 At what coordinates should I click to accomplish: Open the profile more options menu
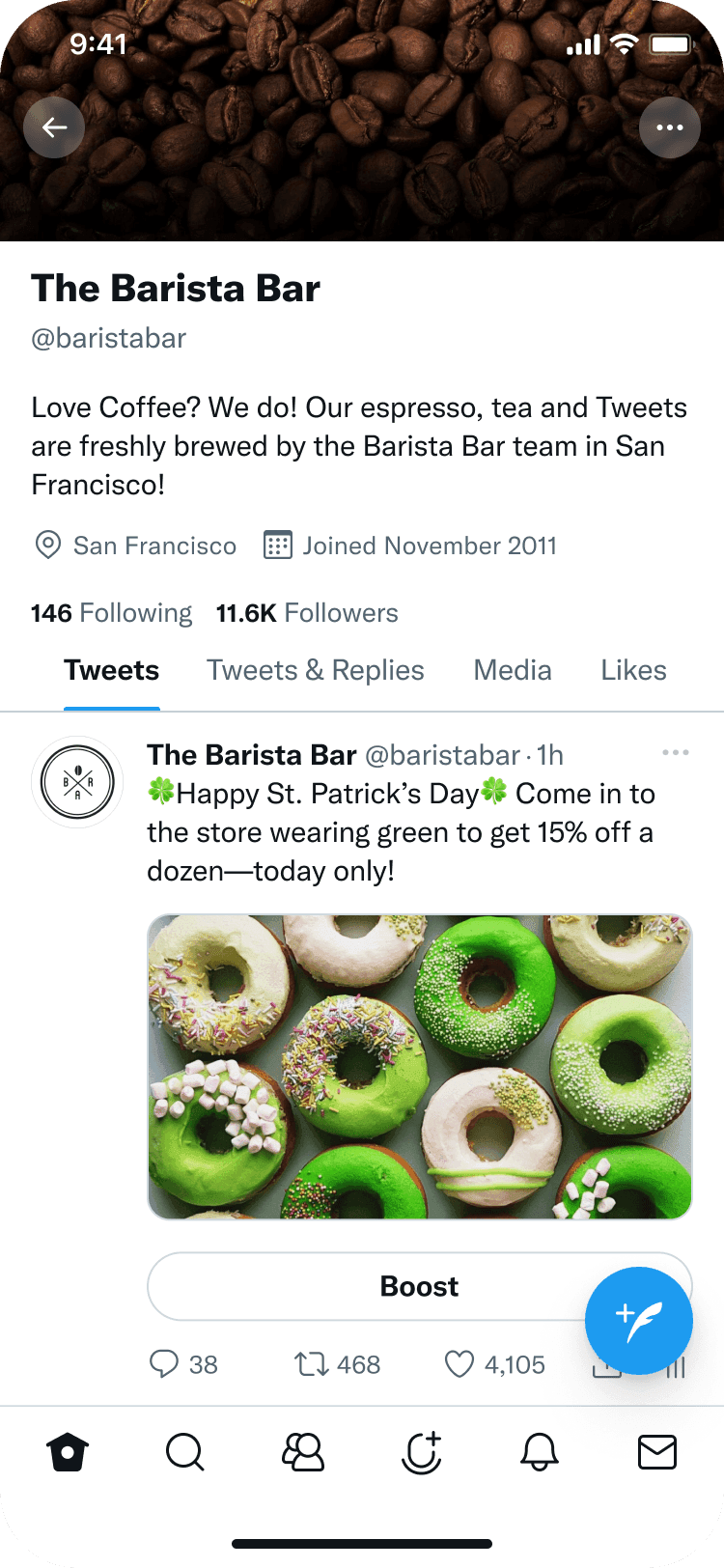(x=669, y=127)
